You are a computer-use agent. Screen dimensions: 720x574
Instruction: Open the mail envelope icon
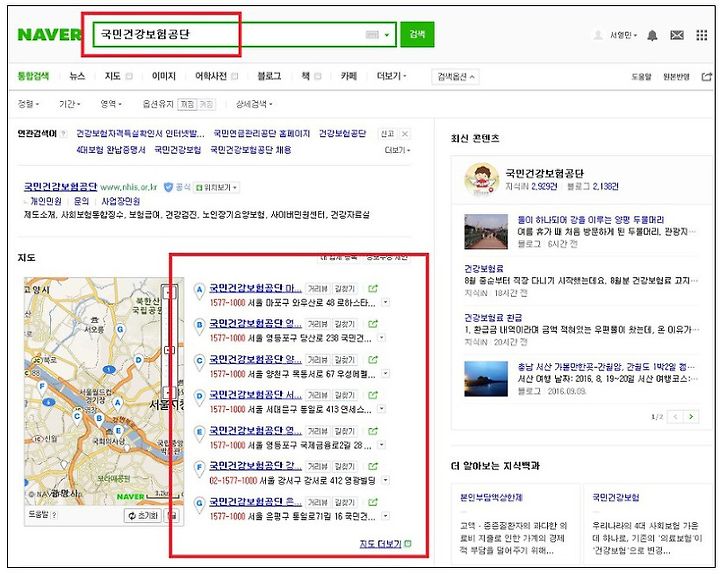pyautogui.click(x=677, y=35)
